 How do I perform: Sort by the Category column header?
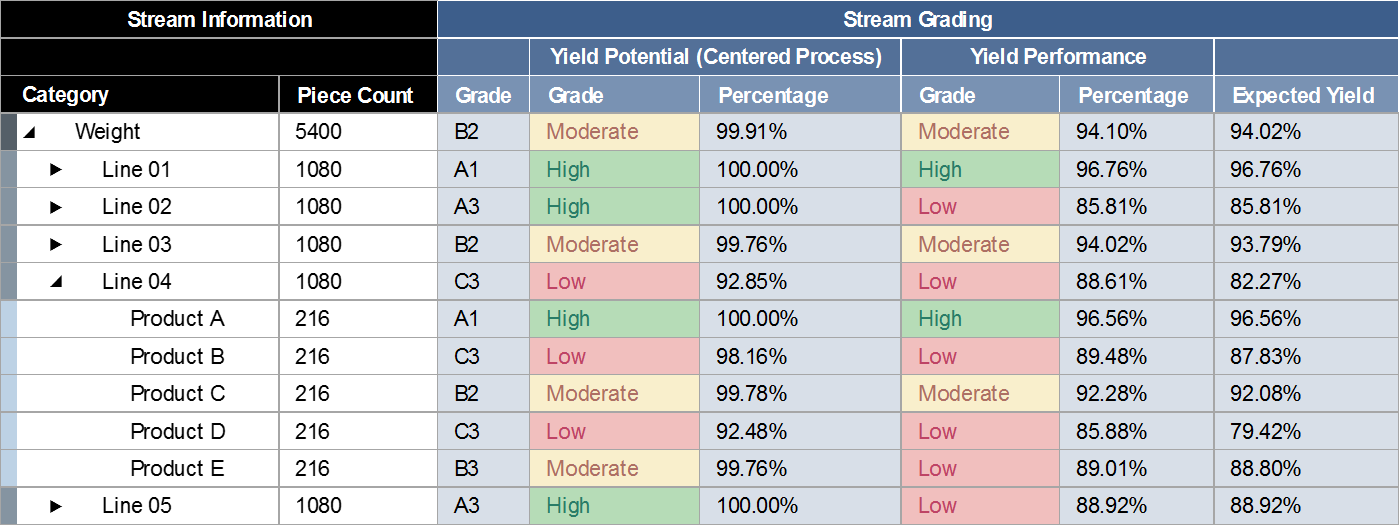66,95
